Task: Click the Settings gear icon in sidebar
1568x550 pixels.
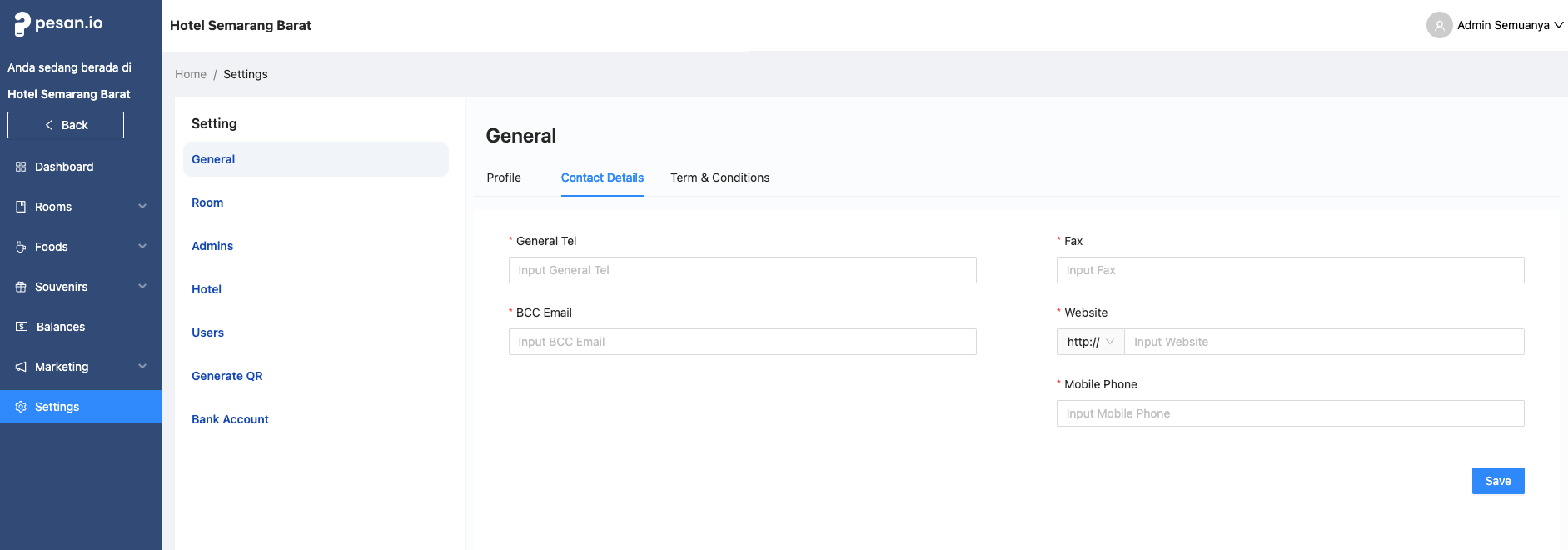Action: (21, 407)
